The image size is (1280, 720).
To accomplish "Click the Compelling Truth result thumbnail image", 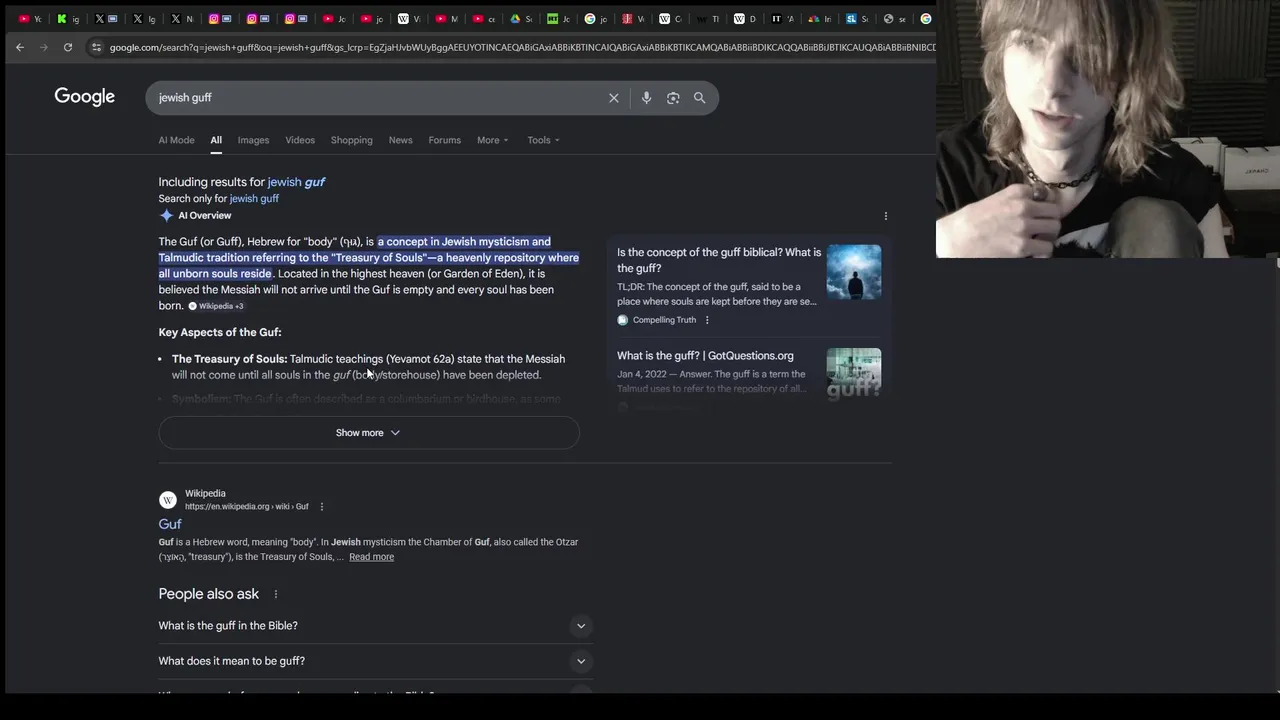I will 854,272.
